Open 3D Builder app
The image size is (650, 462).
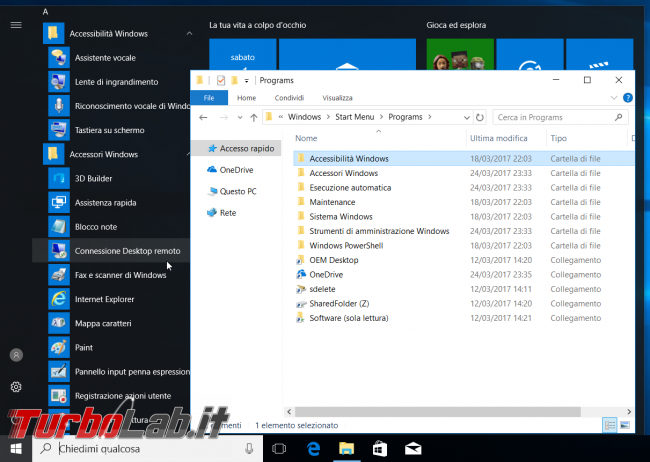[119, 178]
